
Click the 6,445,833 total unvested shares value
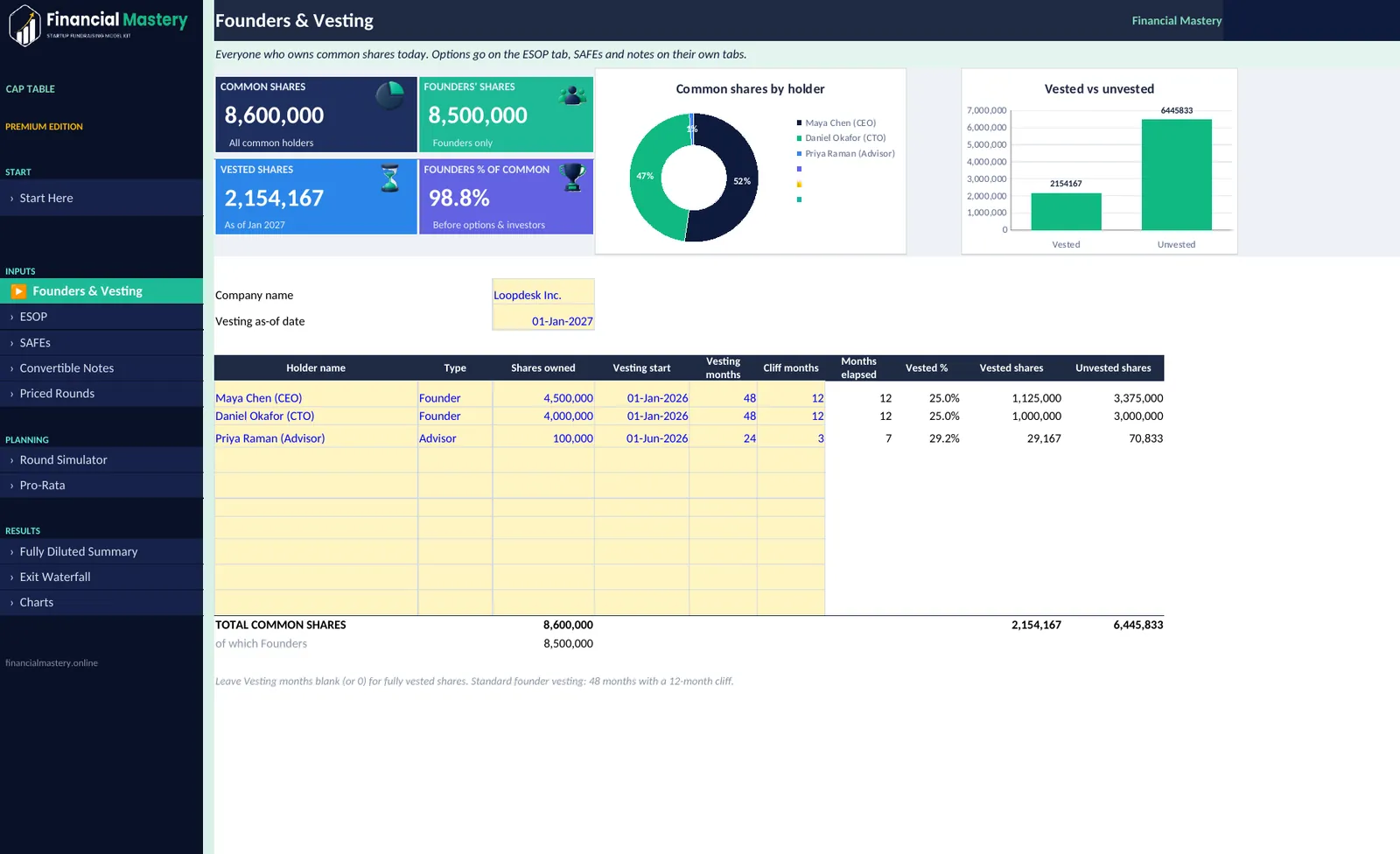(1138, 625)
